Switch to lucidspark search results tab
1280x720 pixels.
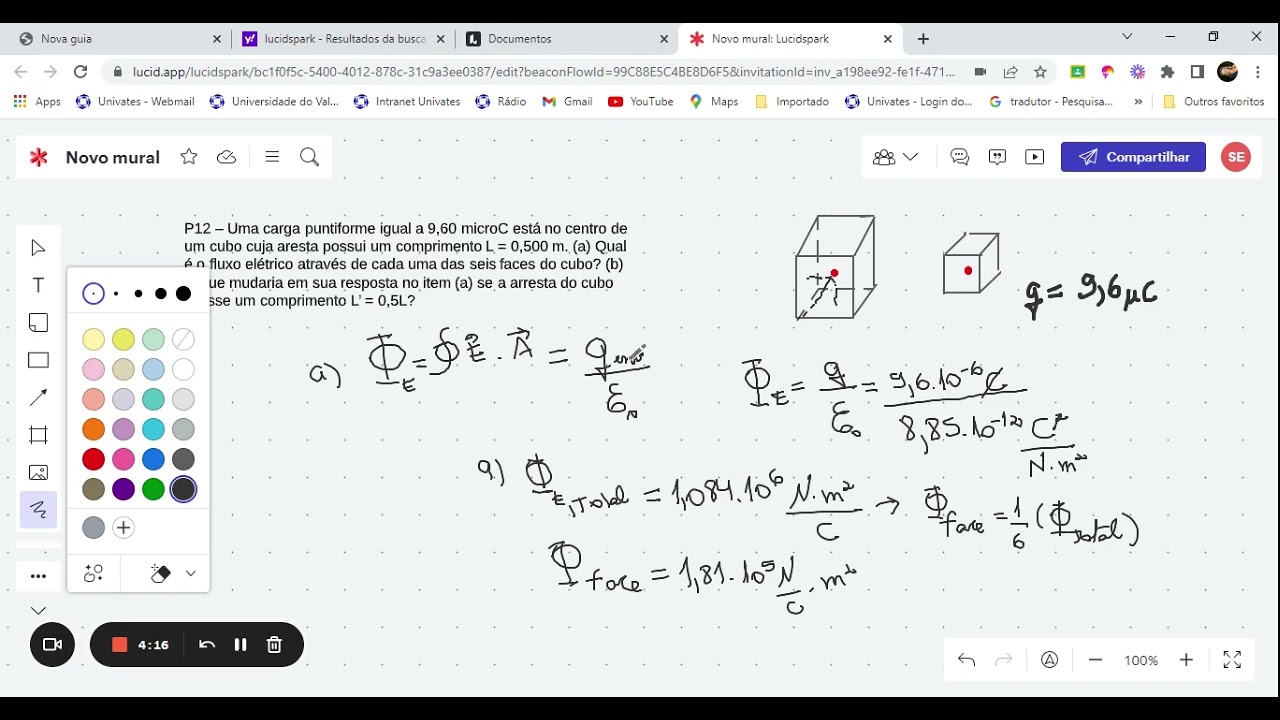[x=343, y=39]
